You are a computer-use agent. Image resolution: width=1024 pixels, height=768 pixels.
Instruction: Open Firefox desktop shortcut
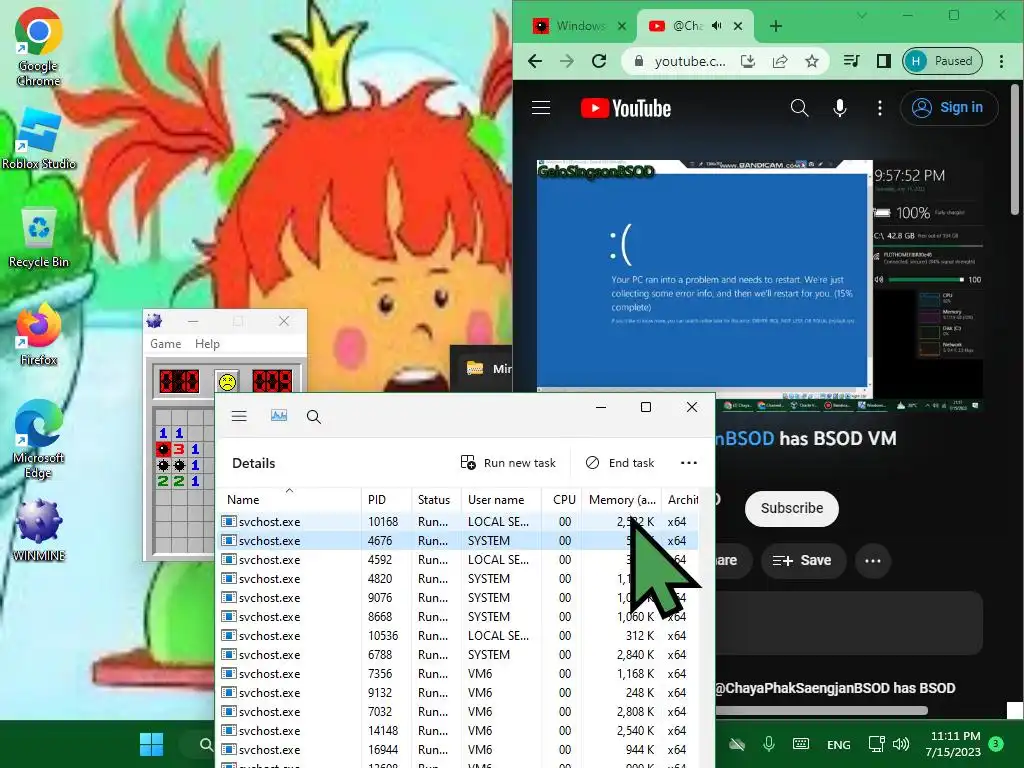[39, 335]
